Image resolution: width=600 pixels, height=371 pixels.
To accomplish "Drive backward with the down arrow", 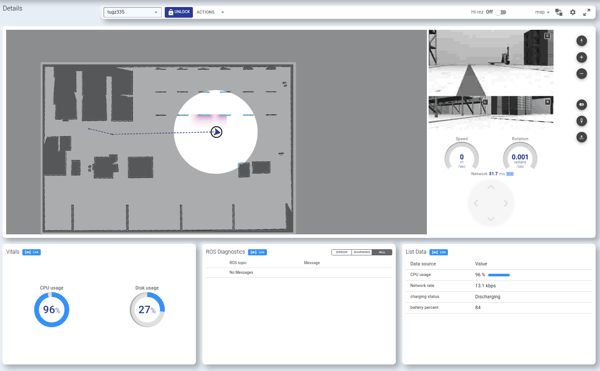I will [491, 219].
